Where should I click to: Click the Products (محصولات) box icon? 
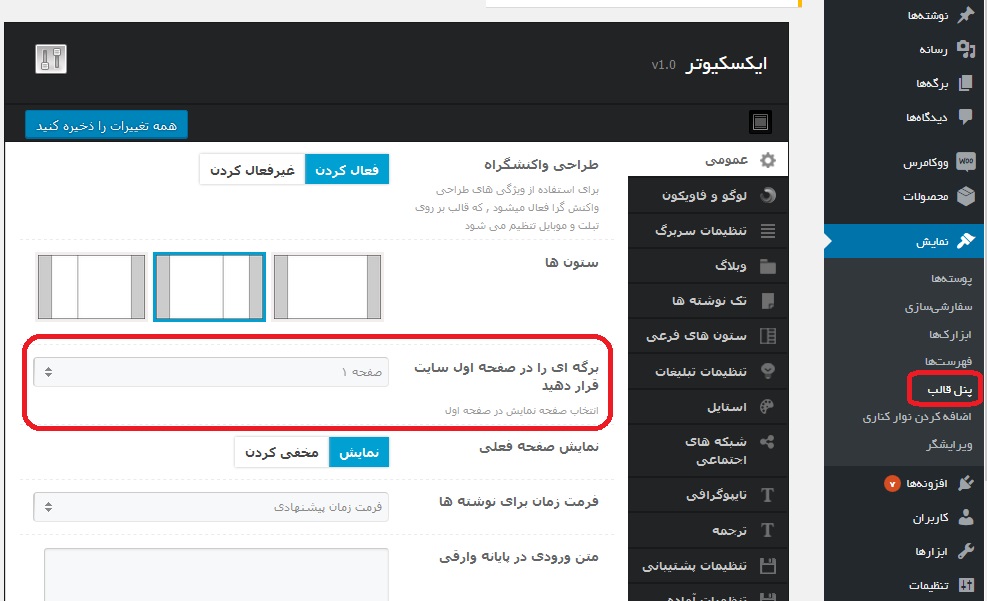[x=965, y=196]
